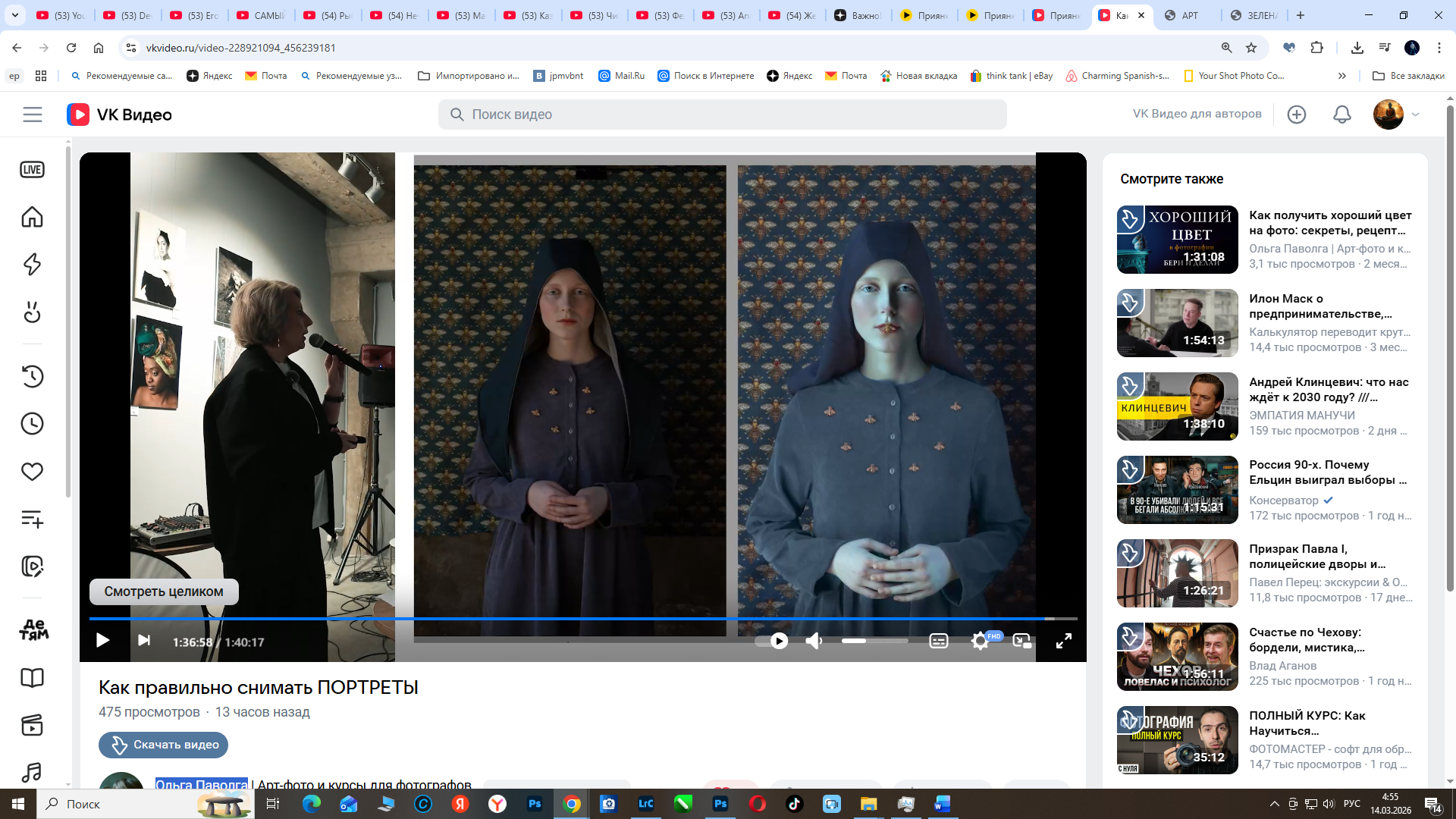Open the watch history sidebar icon

32,376
